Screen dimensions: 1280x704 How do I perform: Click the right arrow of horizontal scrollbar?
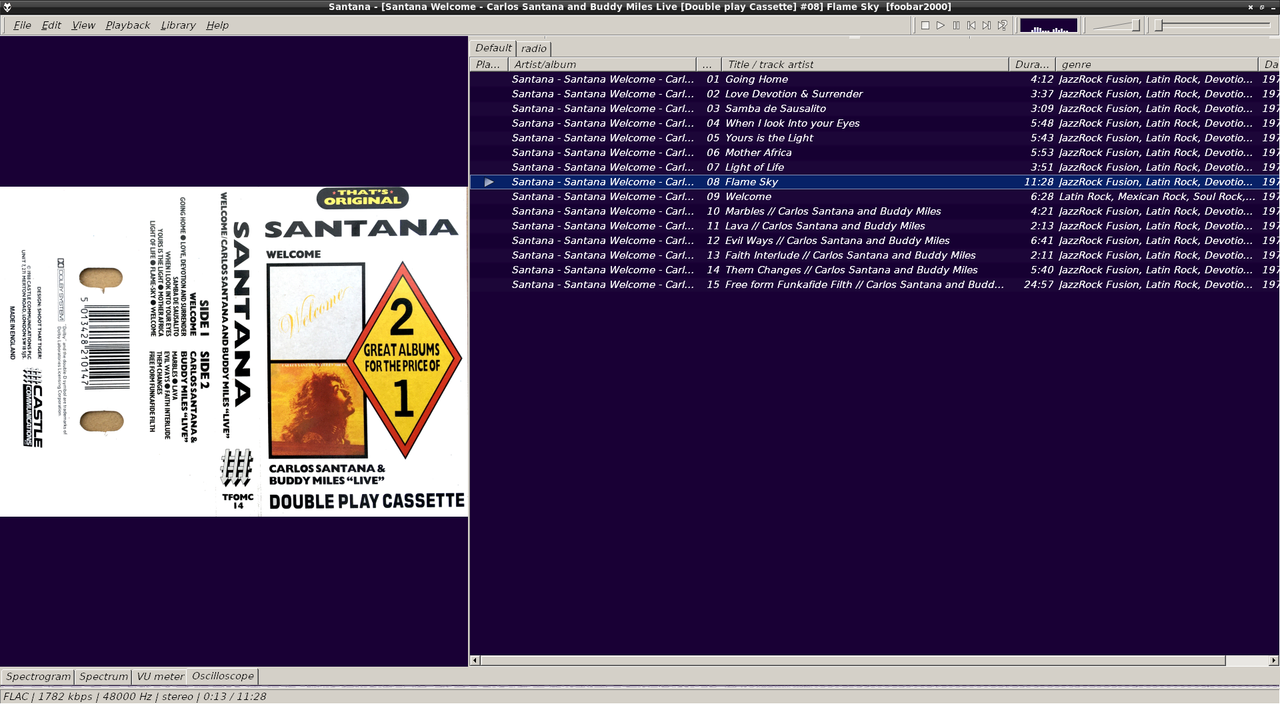pyautogui.click(x=1274, y=661)
